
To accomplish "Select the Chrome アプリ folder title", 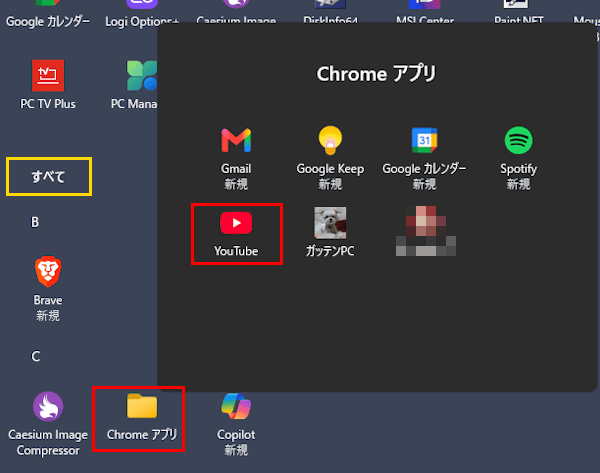I will click(x=376, y=73).
